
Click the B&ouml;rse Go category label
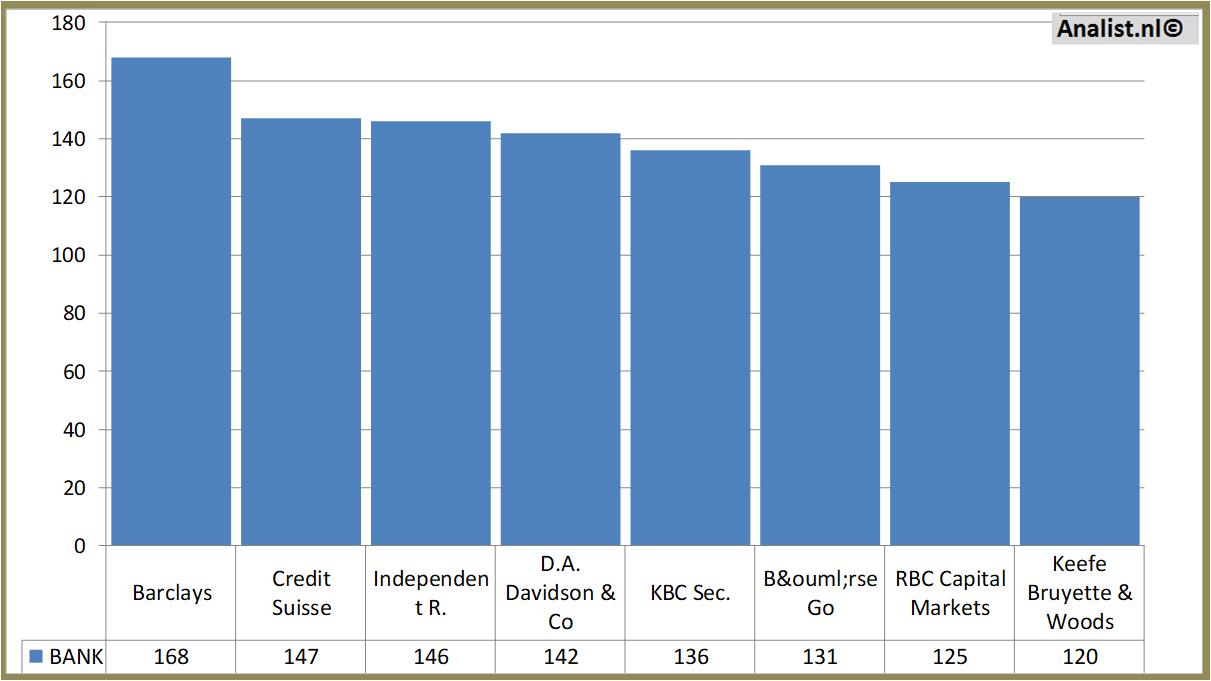[820, 593]
